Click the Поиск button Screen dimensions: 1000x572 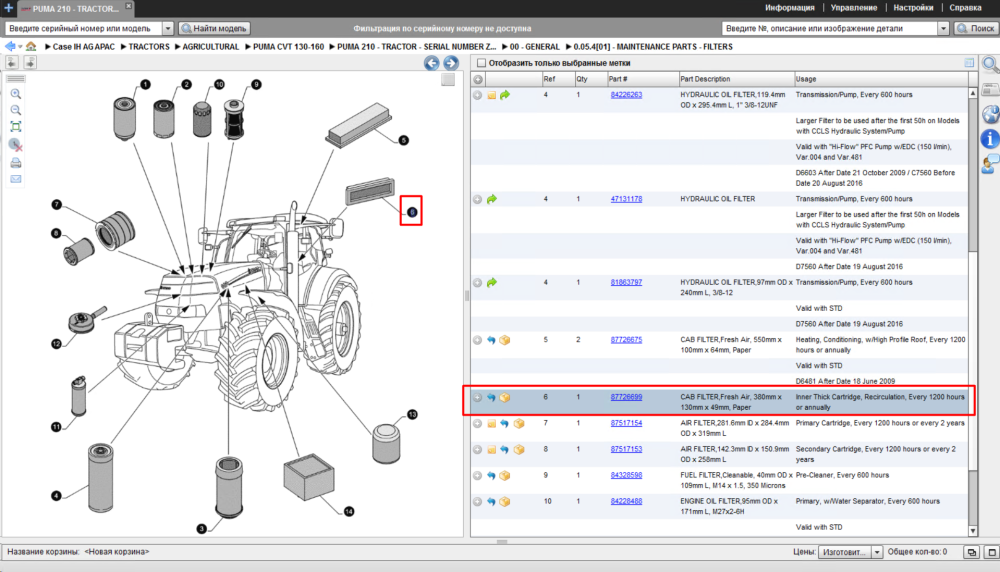pos(976,29)
